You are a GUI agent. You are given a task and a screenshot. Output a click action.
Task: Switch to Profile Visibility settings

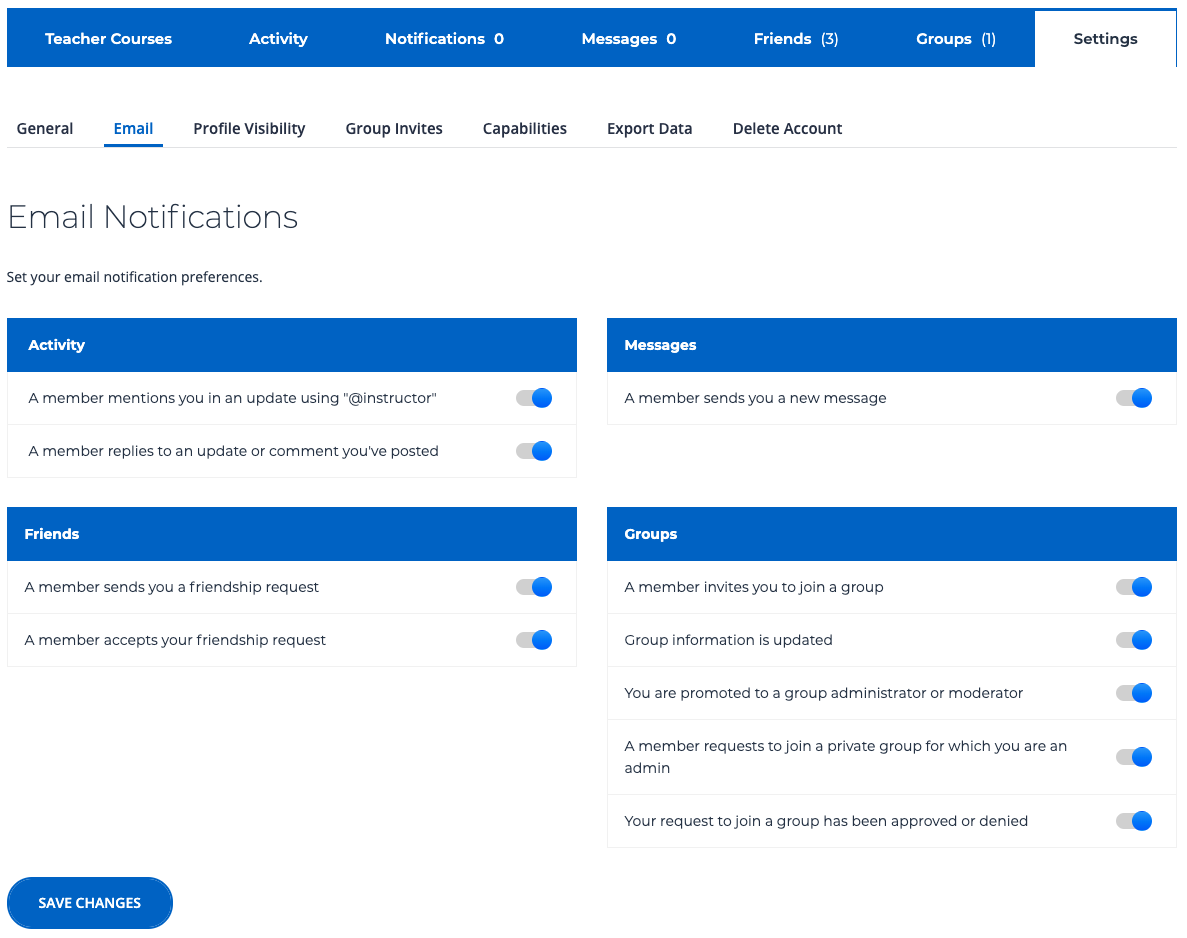pos(249,129)
